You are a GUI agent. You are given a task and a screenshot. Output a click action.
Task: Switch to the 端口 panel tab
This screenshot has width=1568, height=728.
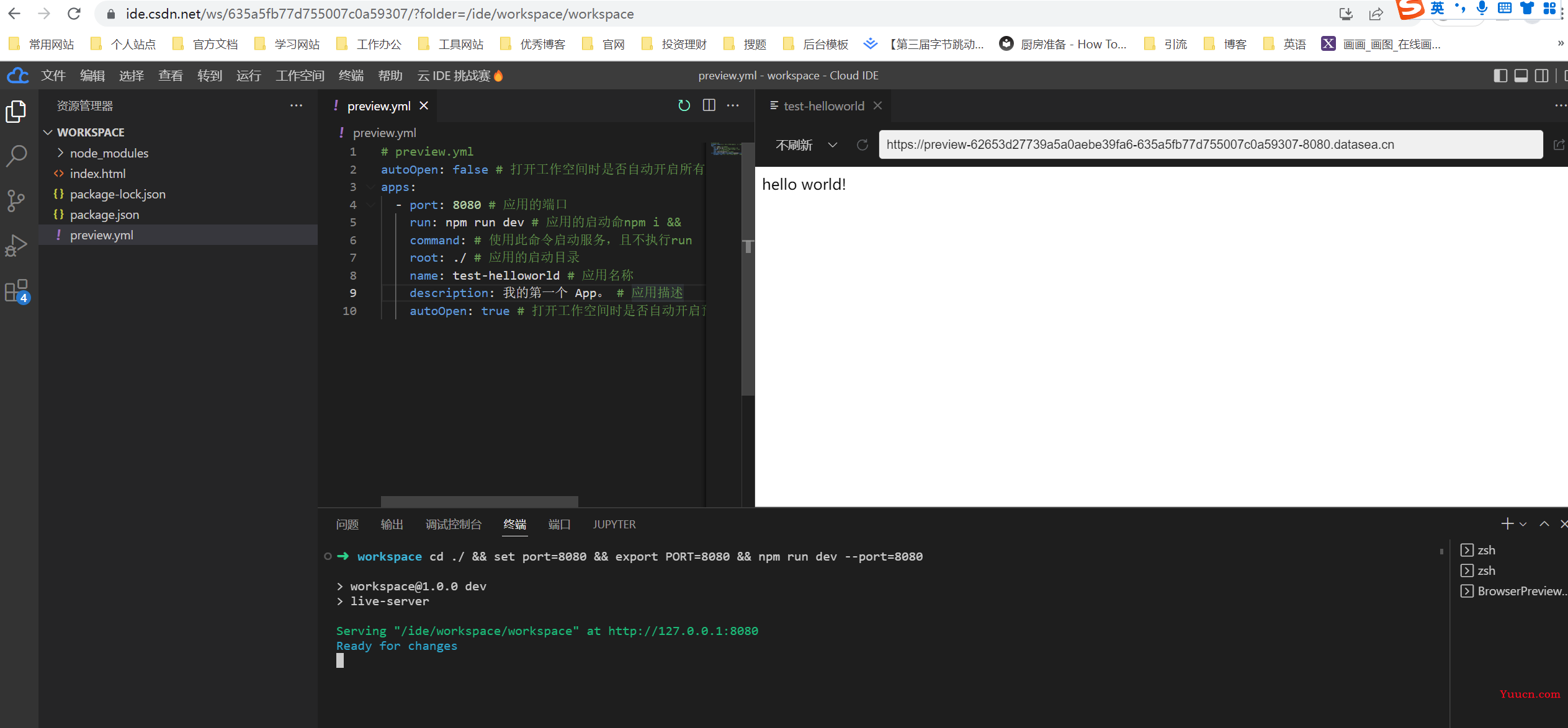point(560,524)
